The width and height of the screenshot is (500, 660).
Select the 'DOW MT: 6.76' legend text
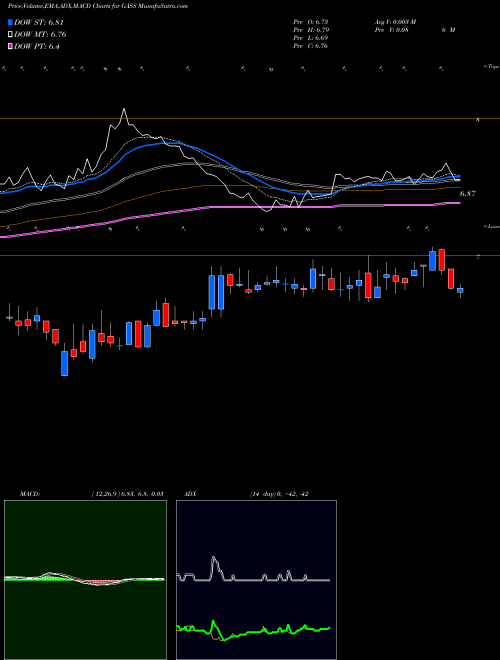(40, 34)
